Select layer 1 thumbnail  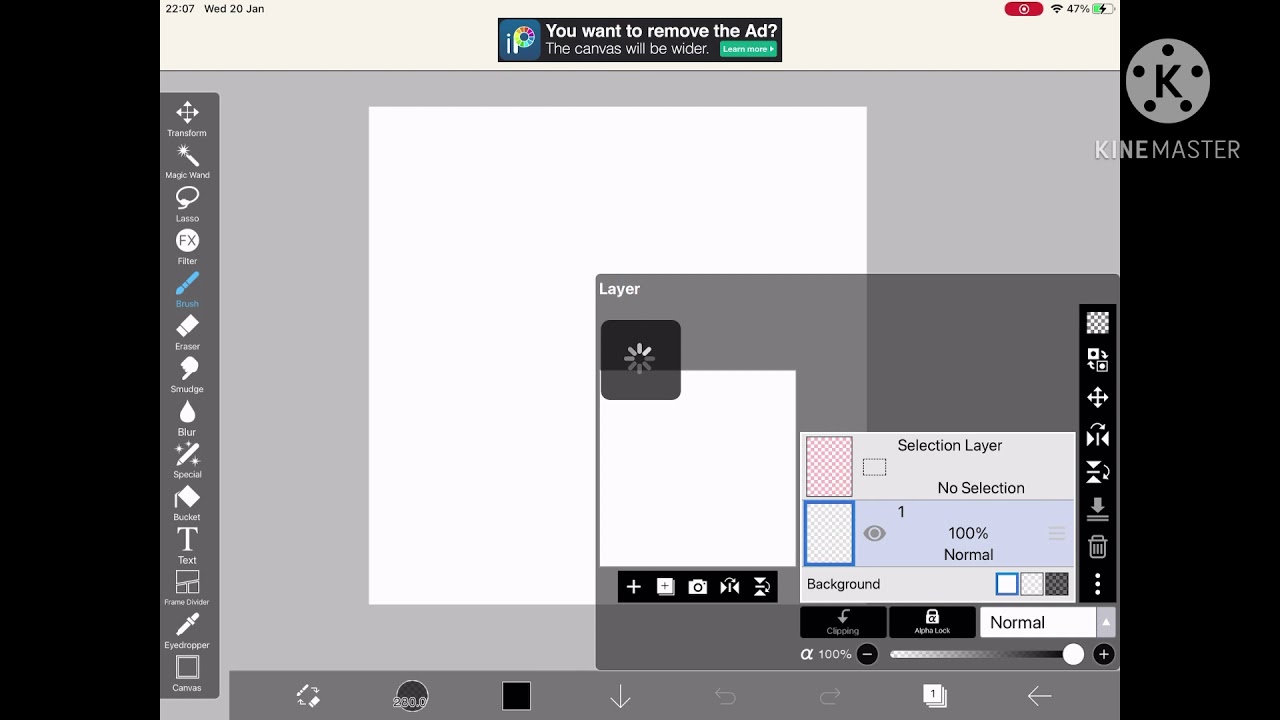click(x=829, y=533)
